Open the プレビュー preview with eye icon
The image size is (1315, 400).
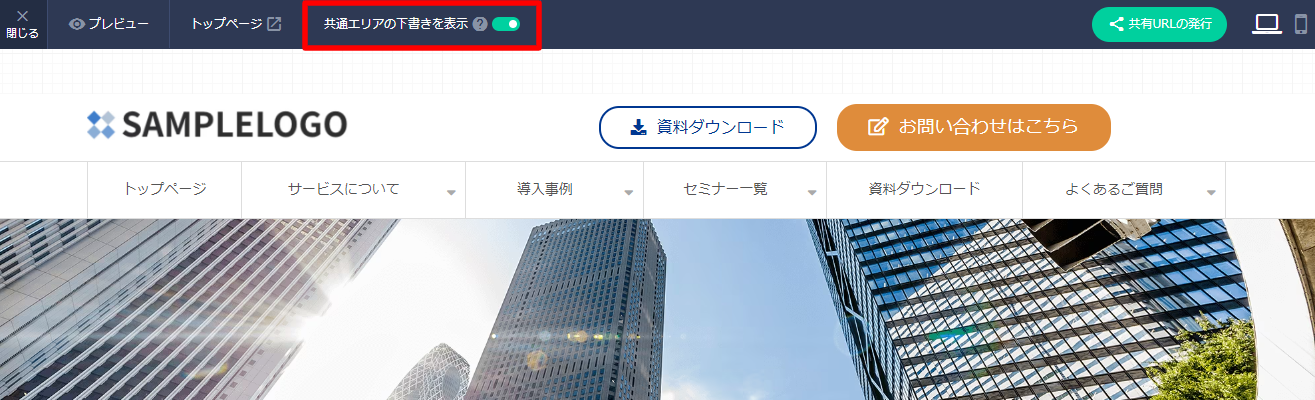(x=108, y=24)
